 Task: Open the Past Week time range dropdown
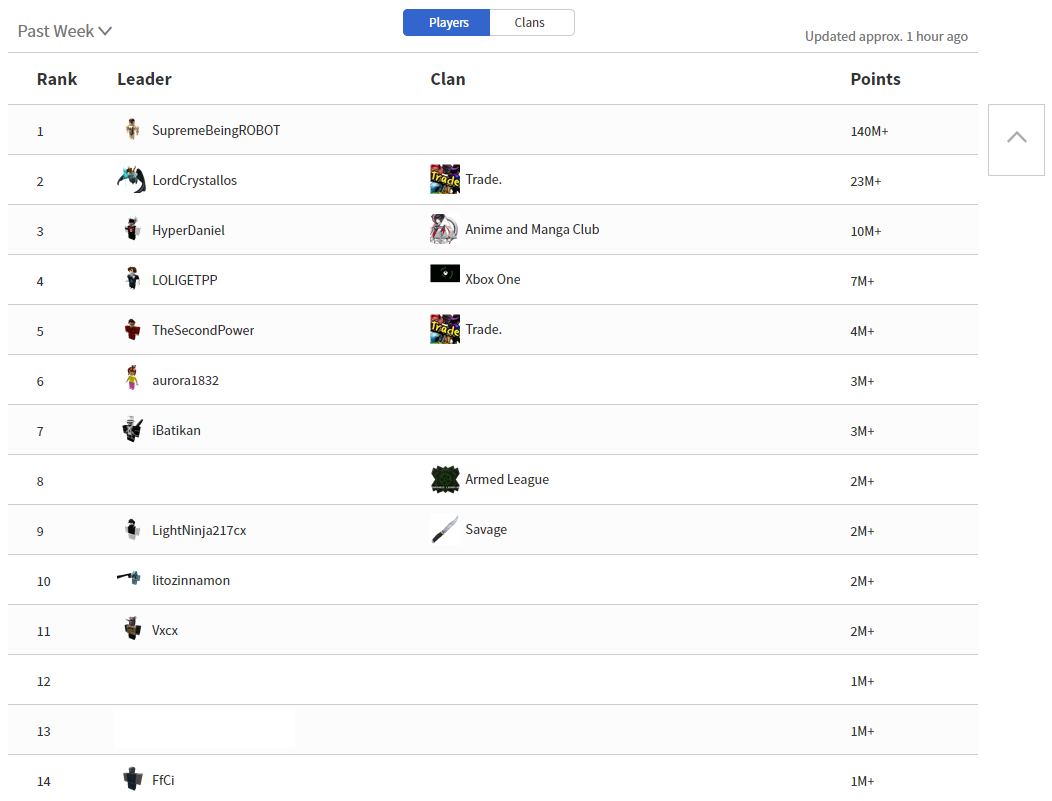(65, 31)
